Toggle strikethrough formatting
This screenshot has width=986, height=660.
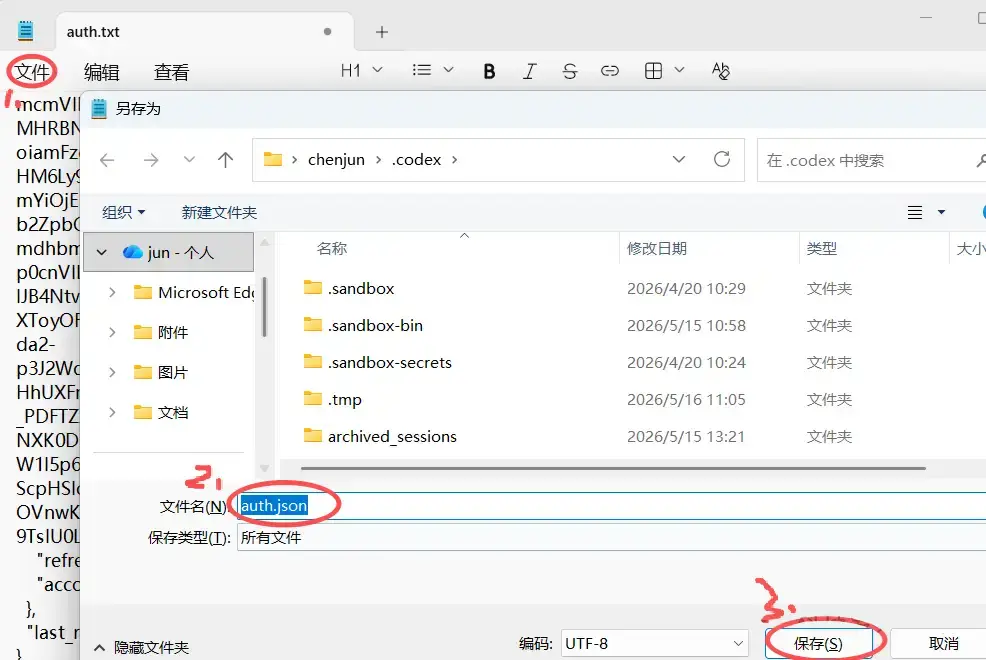coord(570,71)
